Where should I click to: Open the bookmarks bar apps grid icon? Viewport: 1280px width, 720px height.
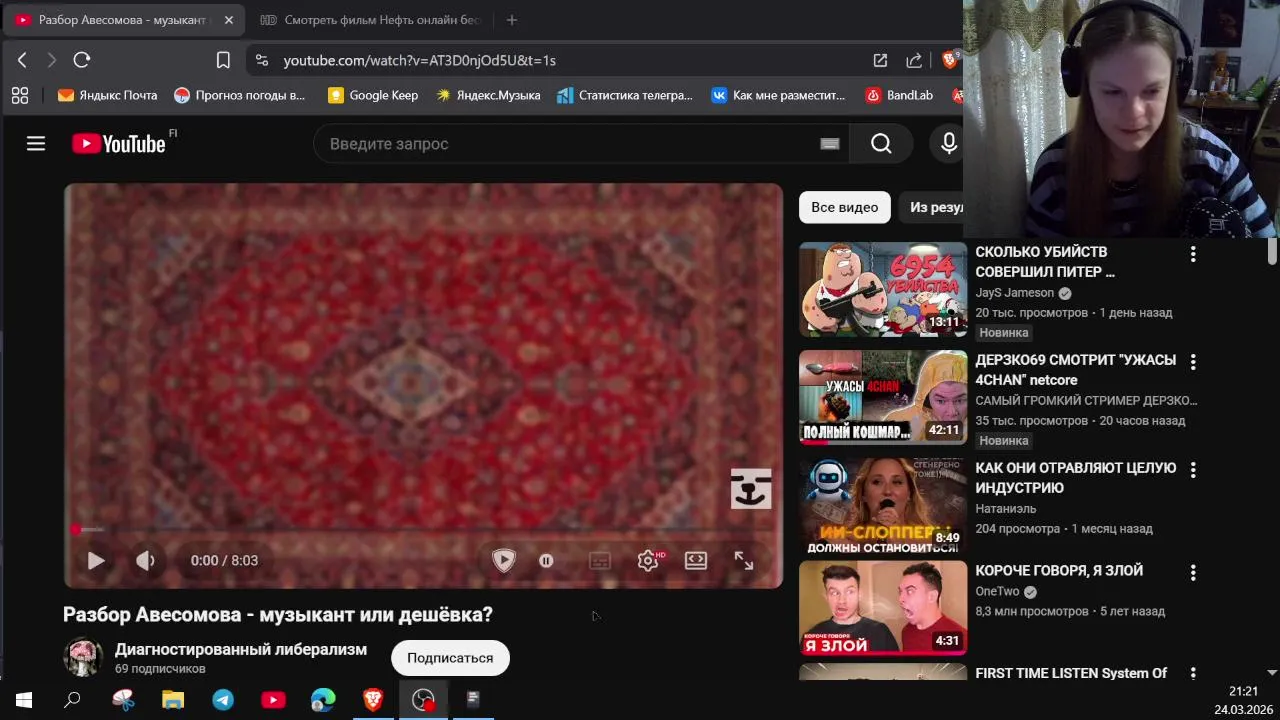point(19,95)
